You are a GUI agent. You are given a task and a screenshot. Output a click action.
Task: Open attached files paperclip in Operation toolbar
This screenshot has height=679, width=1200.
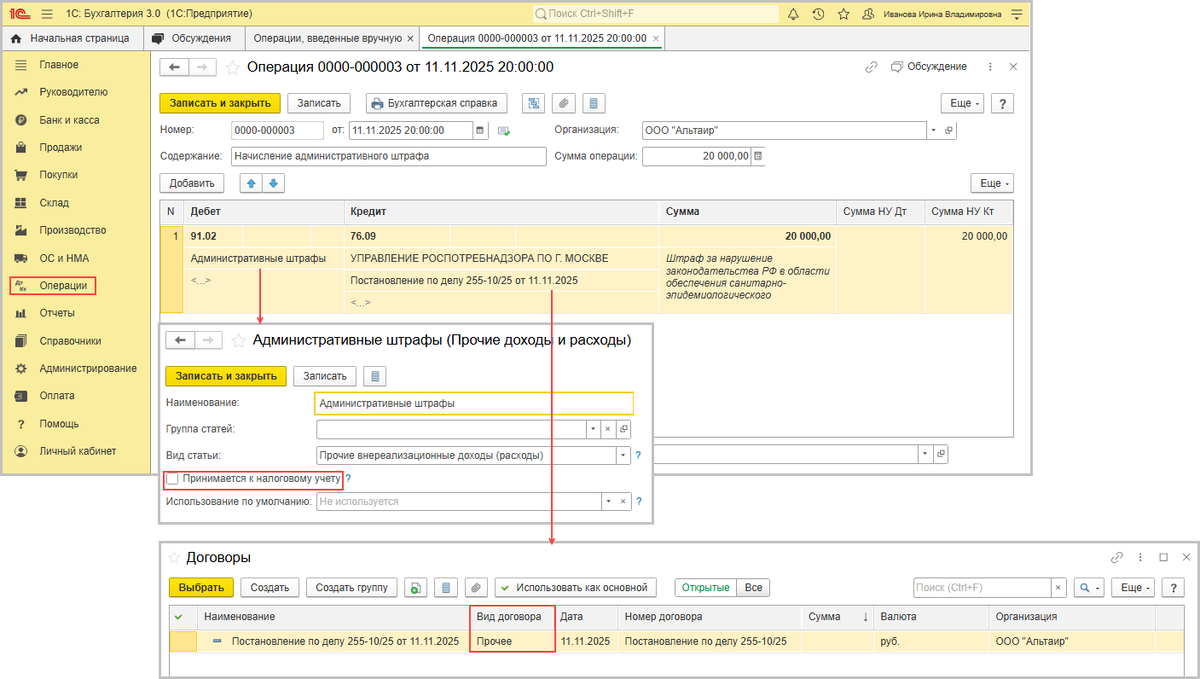(x=564, y=103)
